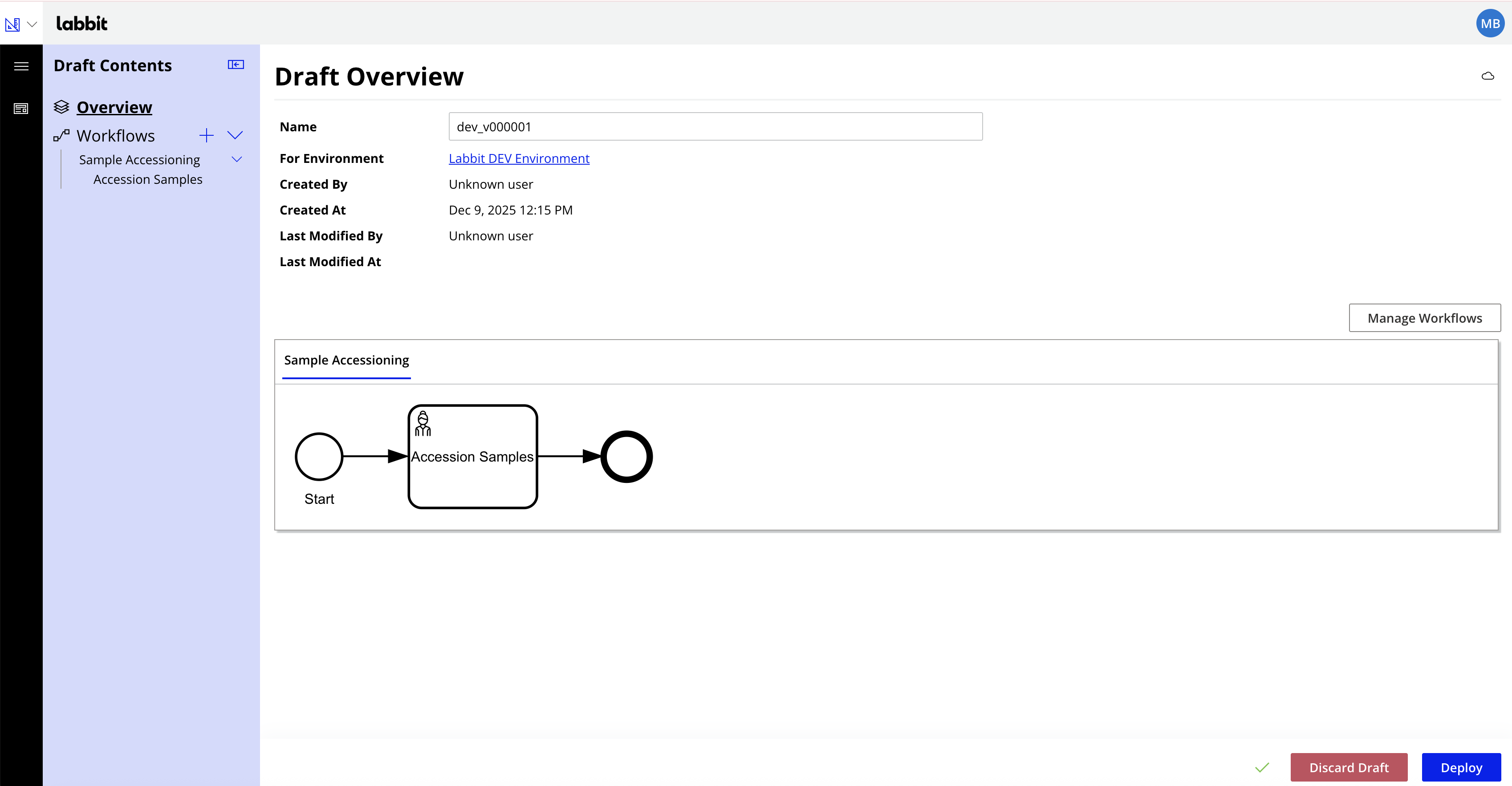Image resolution: width=1512 pixels, height=786 pixels.
Task: Click the layers icon next to Overview
Action: [61, 107]
